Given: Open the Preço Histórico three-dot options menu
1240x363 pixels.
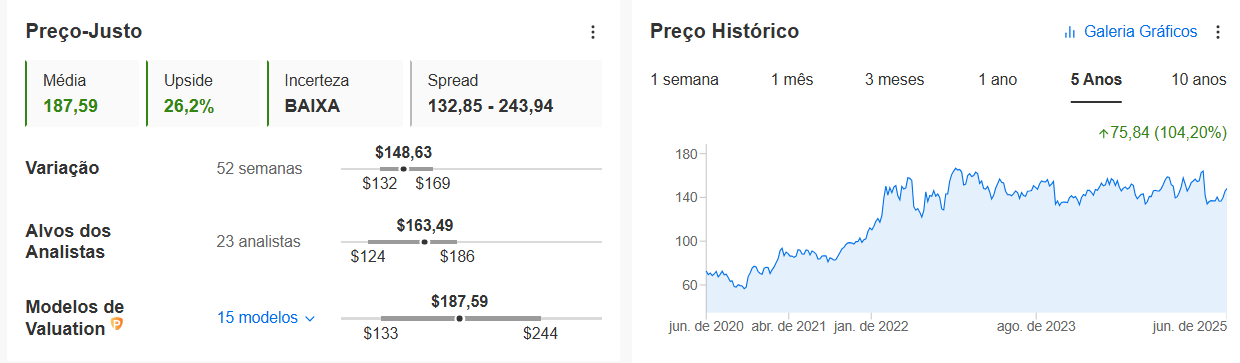Looking at the screenshot, I should pyautogui.click(x=1217, y=32).
